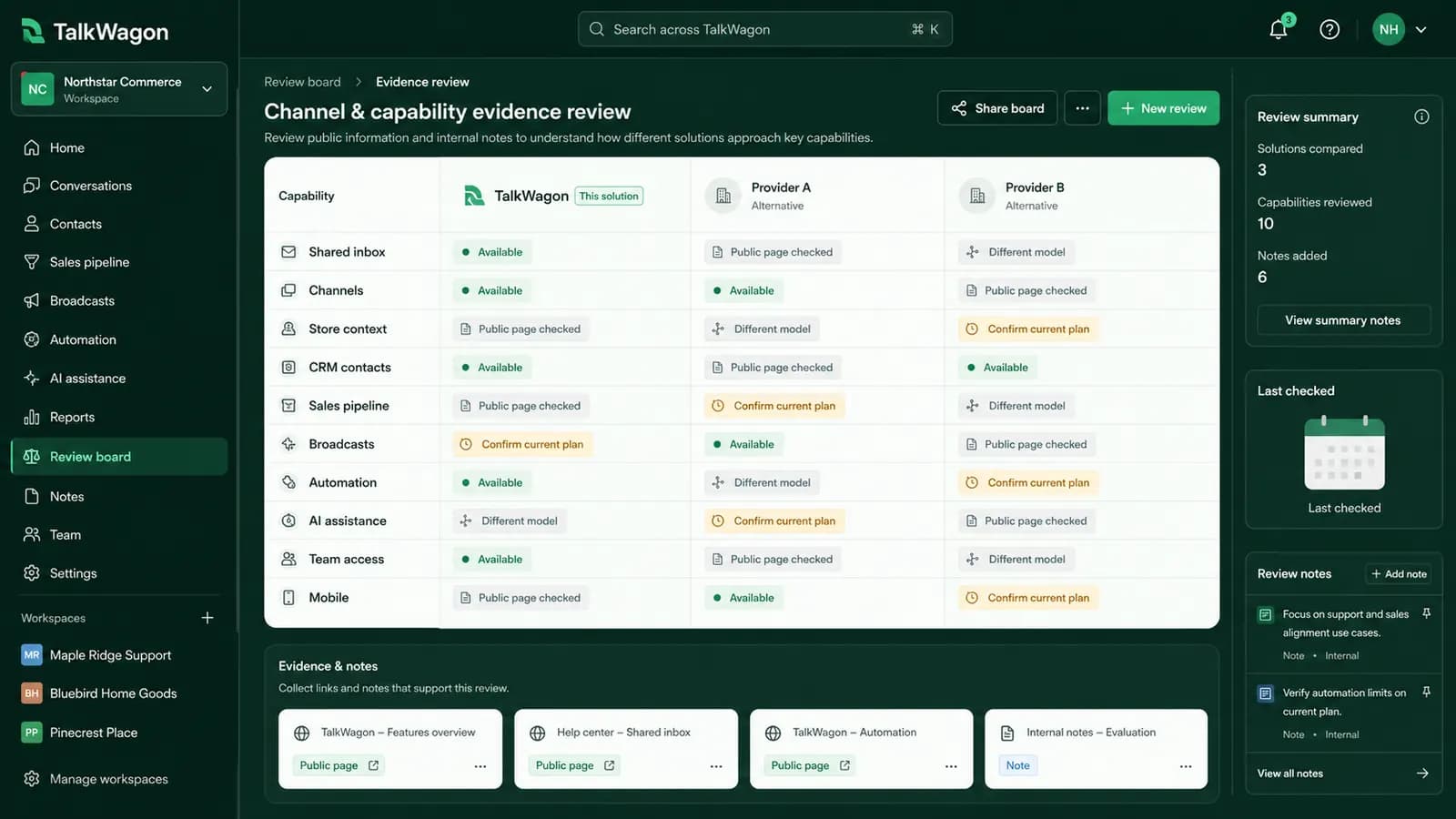
Task: Pin the 'Verify automation limits' note
Action: (1426, 693)
